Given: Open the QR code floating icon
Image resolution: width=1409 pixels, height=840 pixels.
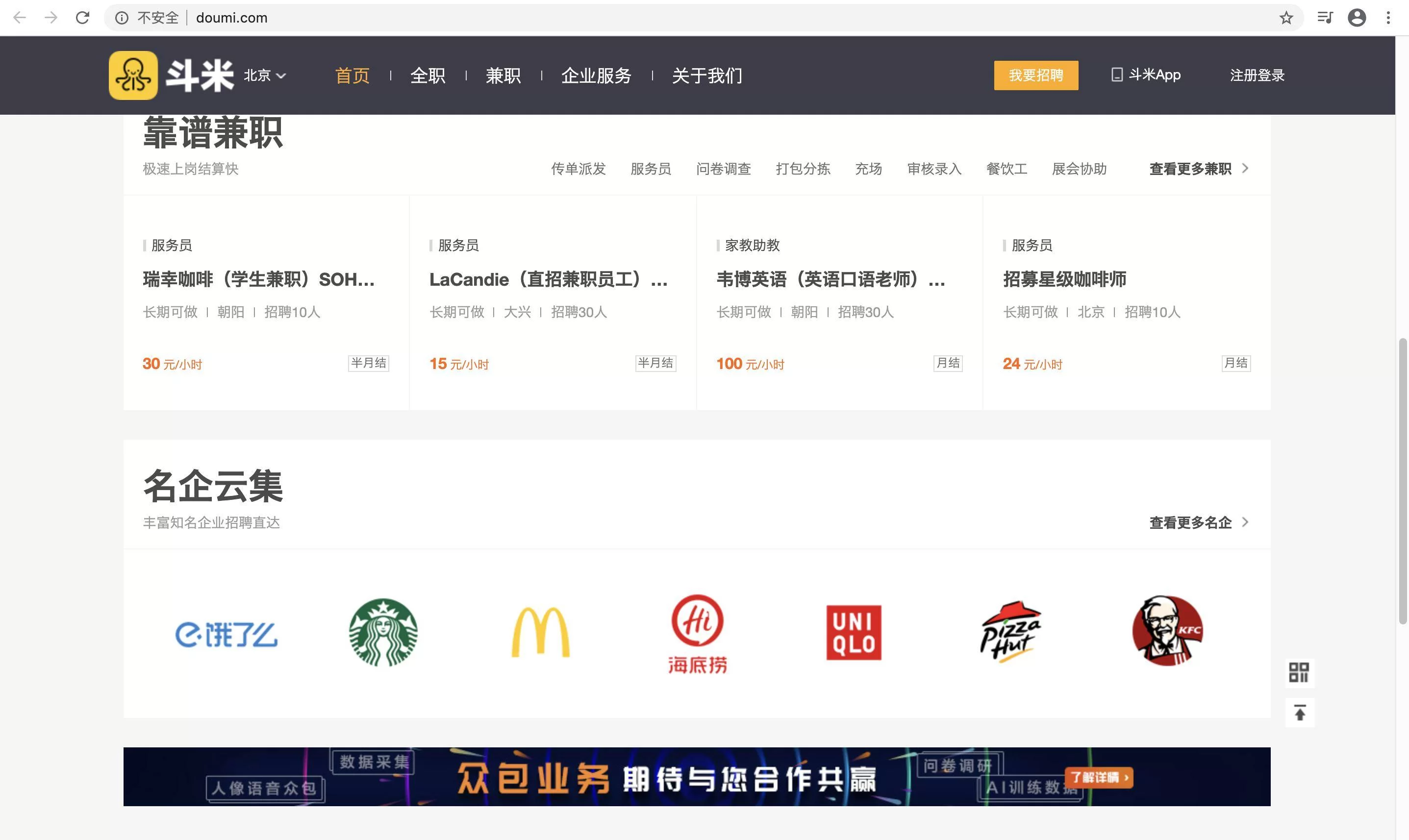Looking at the screenshot, I should pos(1299,672).
